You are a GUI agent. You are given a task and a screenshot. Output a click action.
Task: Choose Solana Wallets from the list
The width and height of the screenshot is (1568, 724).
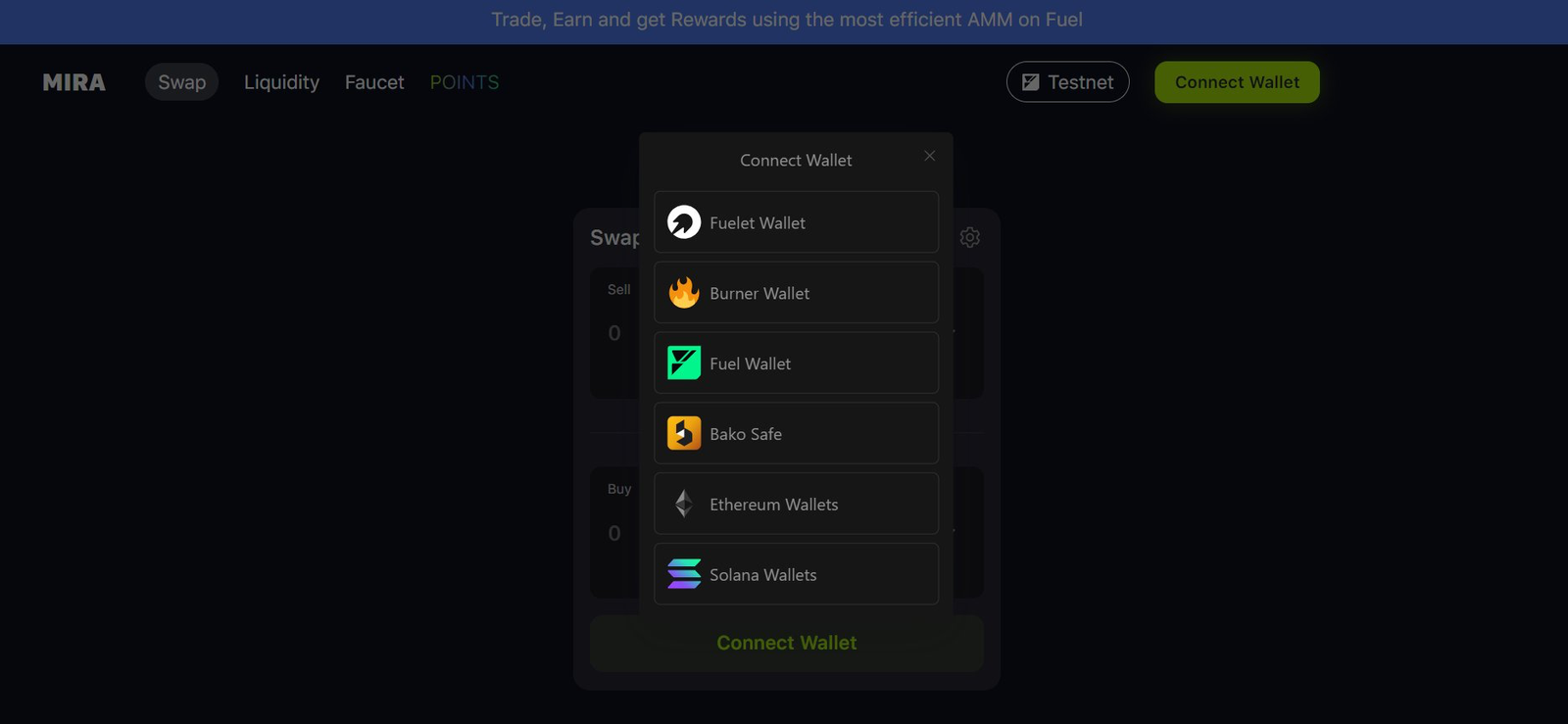click(797, 574)
